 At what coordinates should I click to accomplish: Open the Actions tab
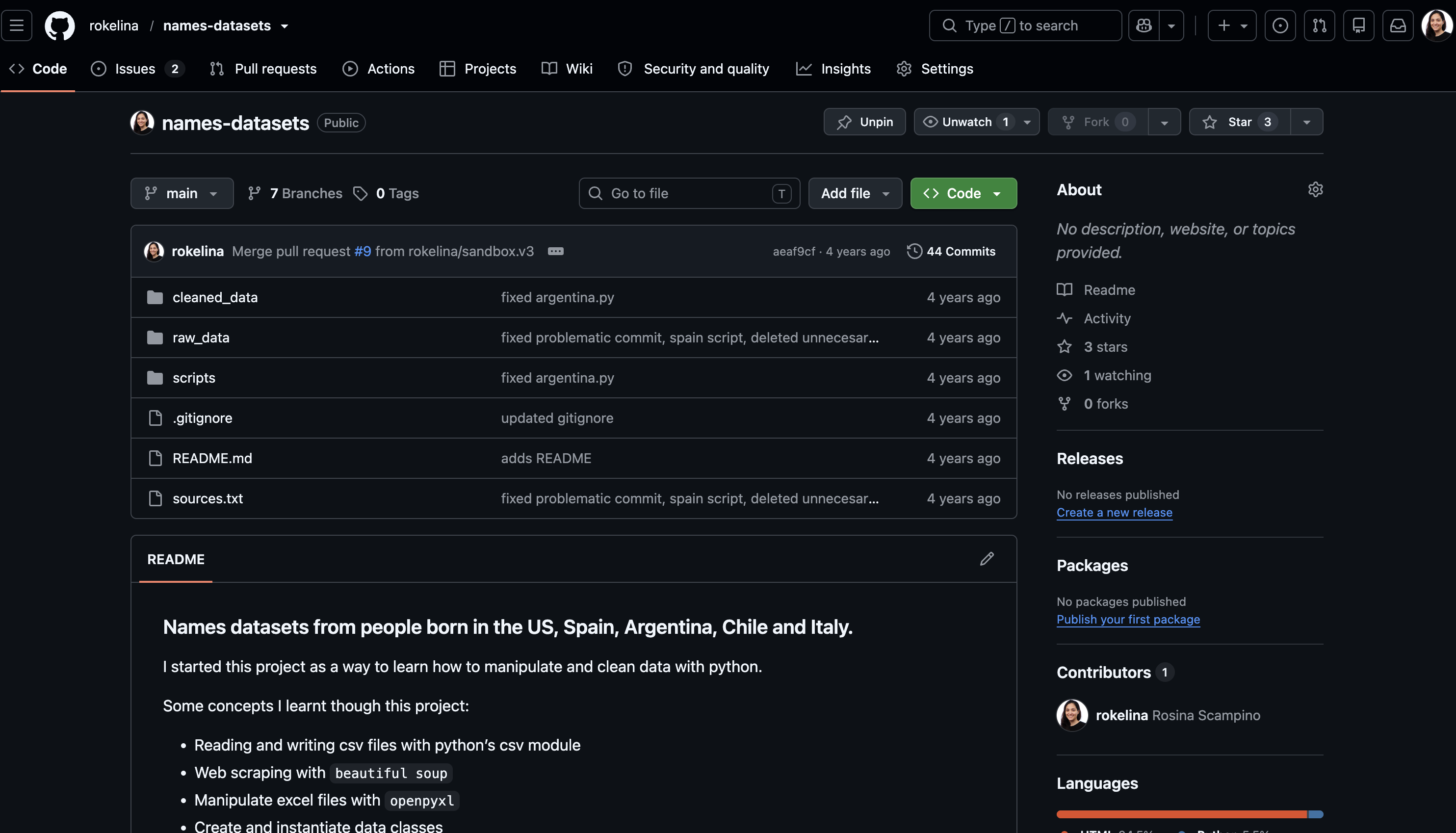[x=379, y=69]
